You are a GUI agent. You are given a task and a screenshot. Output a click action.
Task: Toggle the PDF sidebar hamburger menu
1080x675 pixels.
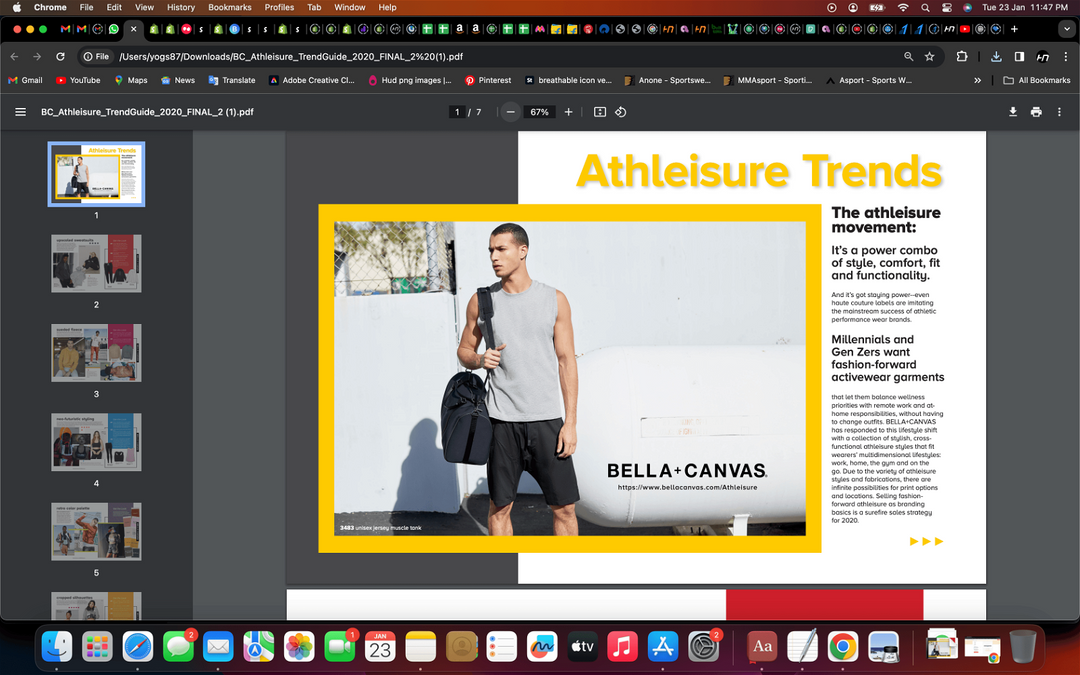(20, 112)
